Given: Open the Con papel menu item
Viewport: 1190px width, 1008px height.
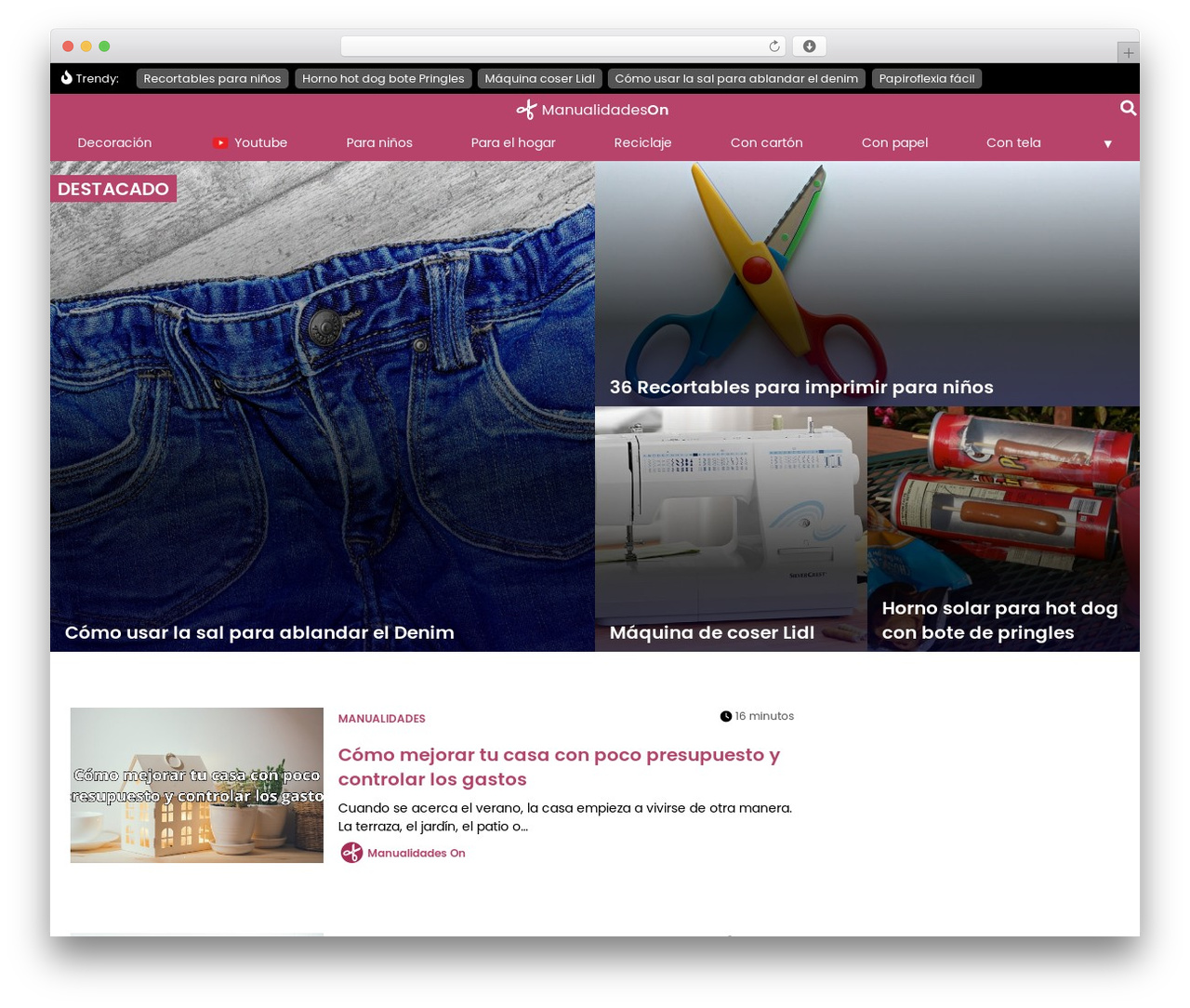Looking at the screenshot, I should click(x=894, y=142).
